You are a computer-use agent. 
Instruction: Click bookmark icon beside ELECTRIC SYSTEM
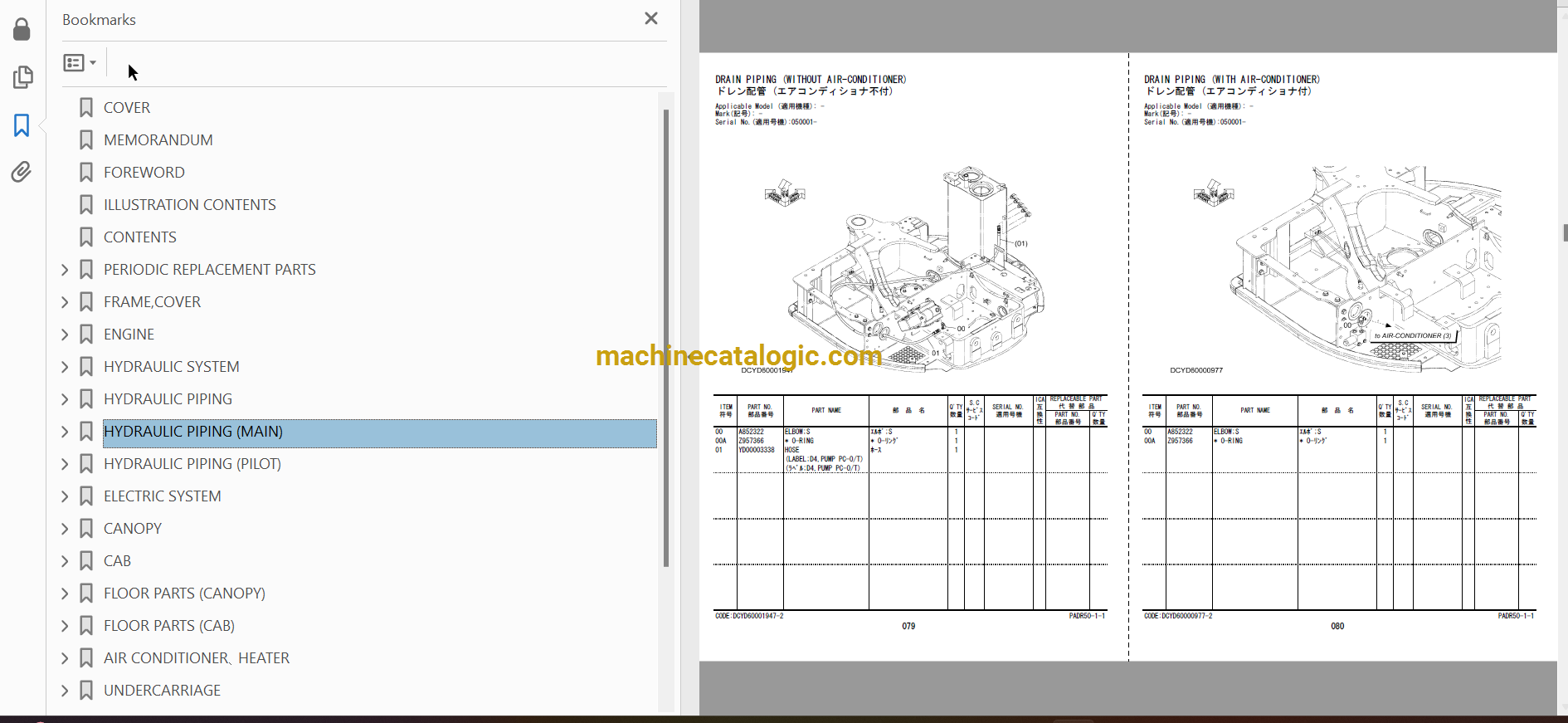coord(86,496)
